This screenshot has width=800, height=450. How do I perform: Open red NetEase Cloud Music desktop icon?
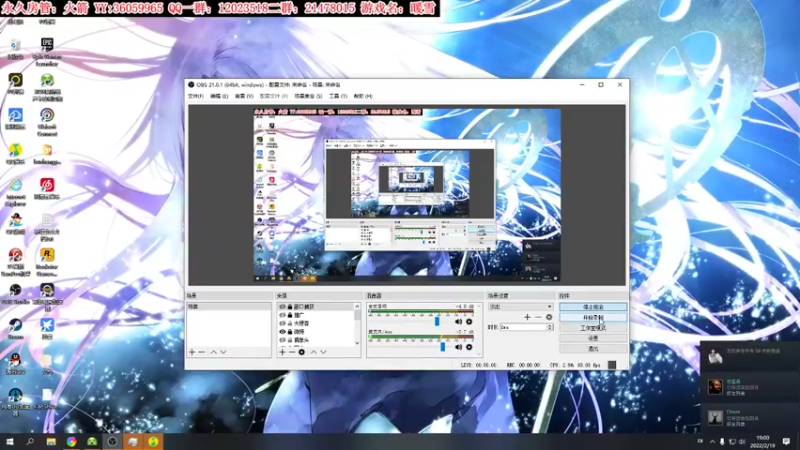click(x=47, y=188)
